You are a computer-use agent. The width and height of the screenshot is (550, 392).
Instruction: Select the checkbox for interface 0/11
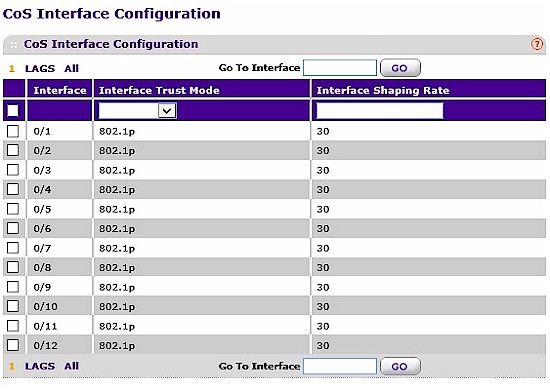tap(13, 326)
